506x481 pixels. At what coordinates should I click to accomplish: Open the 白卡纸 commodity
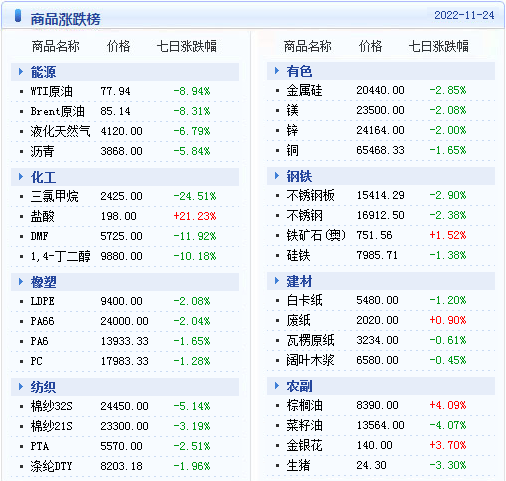[304, 300]
